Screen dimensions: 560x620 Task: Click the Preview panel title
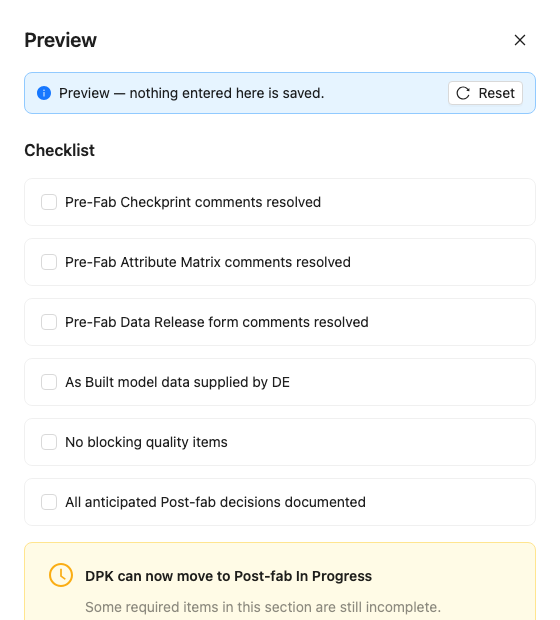61,40
